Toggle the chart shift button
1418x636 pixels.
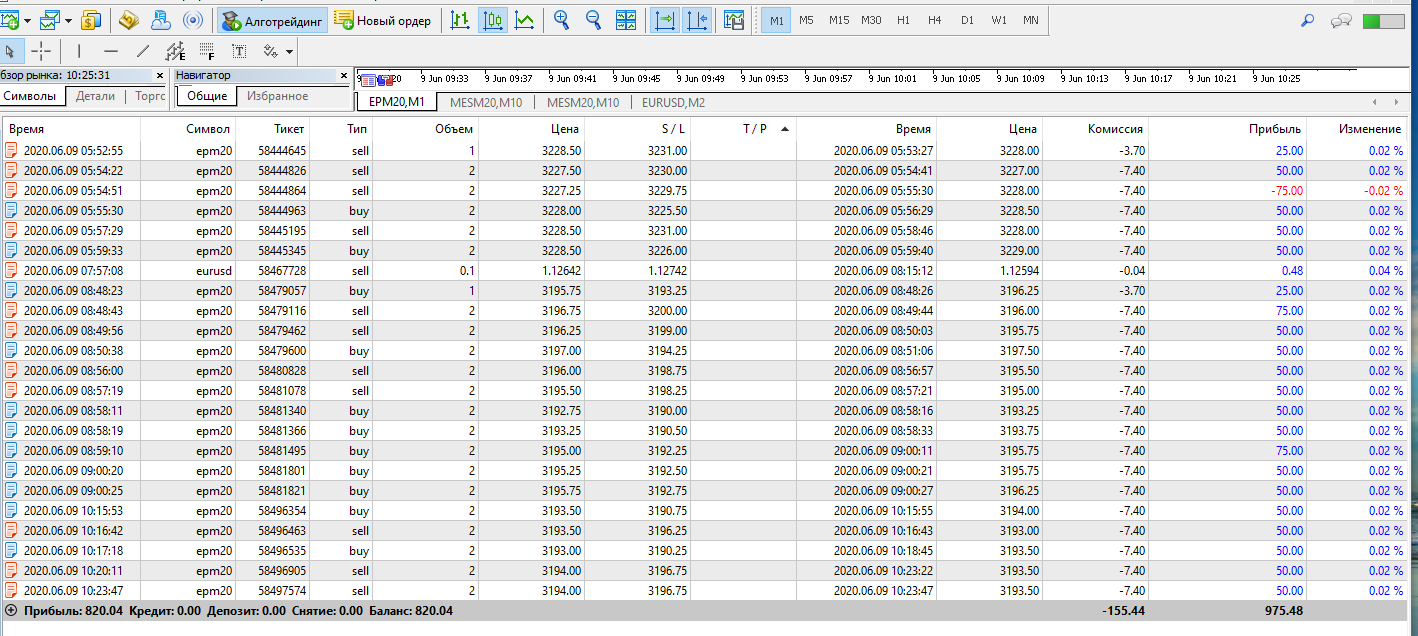coord(697,20)
